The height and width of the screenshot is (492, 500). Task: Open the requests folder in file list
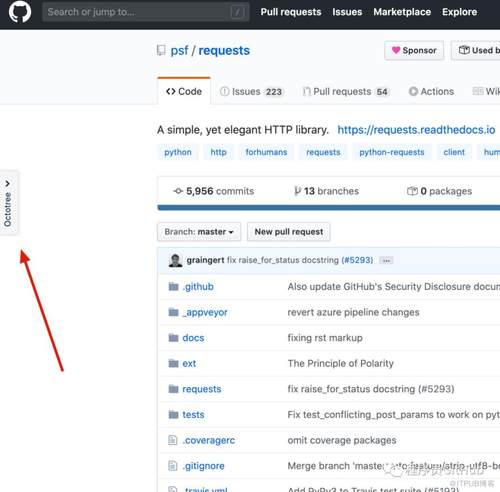[202, 389]
